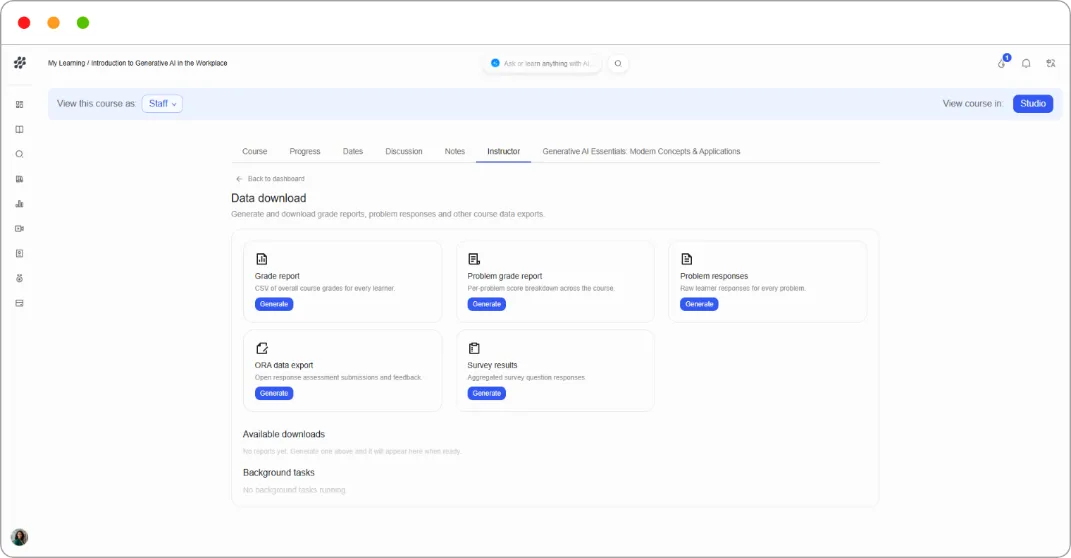Viewport: 1071px width, 558px height.
Task: Click the Grade report card title
Action: [277, 276]
